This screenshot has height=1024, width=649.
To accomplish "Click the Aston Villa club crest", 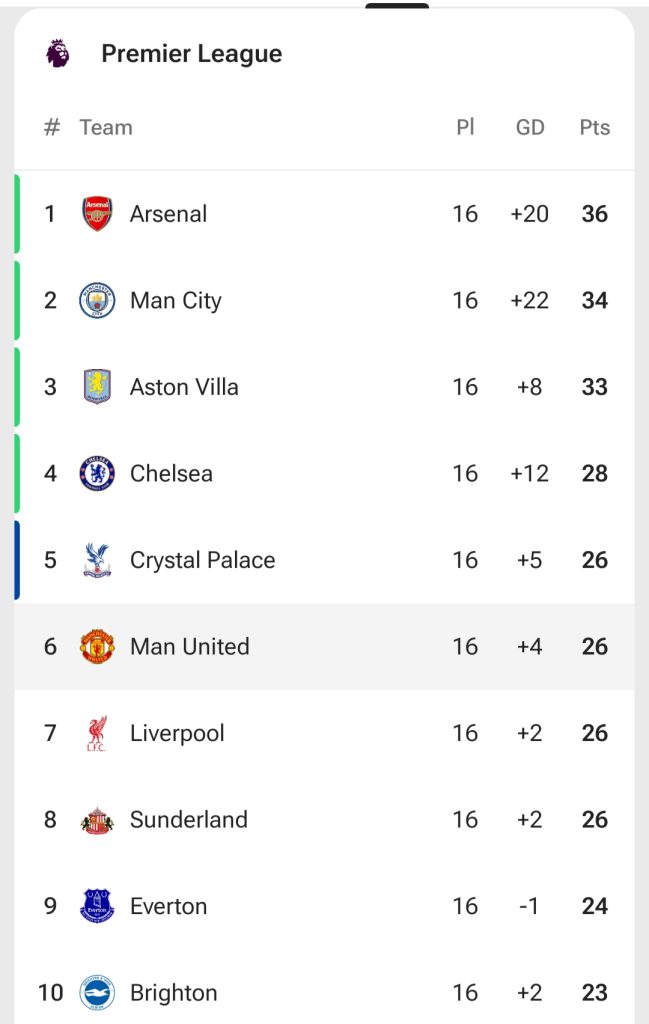I will point(97,387).
